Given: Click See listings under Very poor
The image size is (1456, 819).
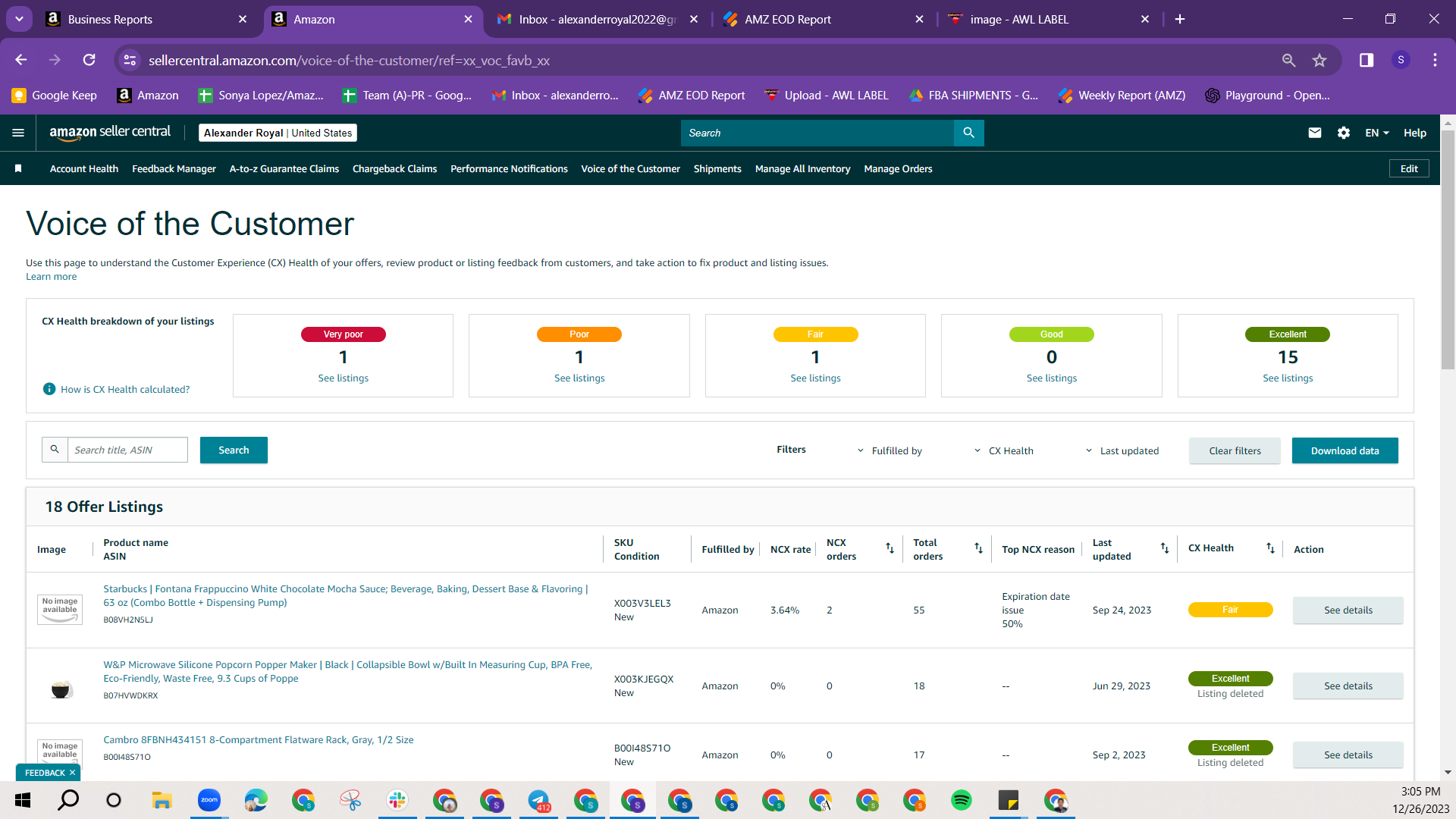Looking at the screenshot, I should pyautogui.click(x=343, y=378).
